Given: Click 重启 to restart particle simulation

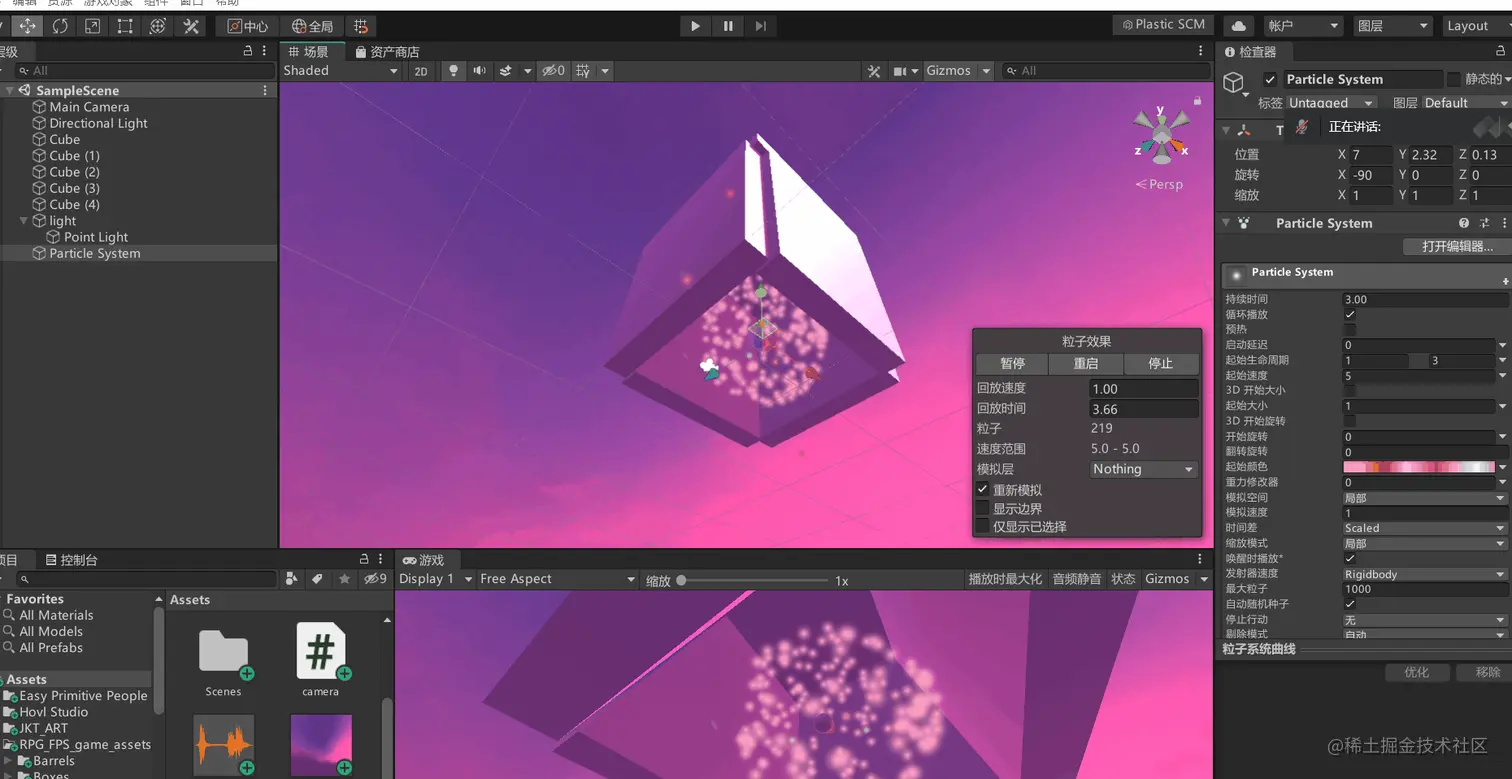Looking at the screenshot, I should pos(1086,364).
